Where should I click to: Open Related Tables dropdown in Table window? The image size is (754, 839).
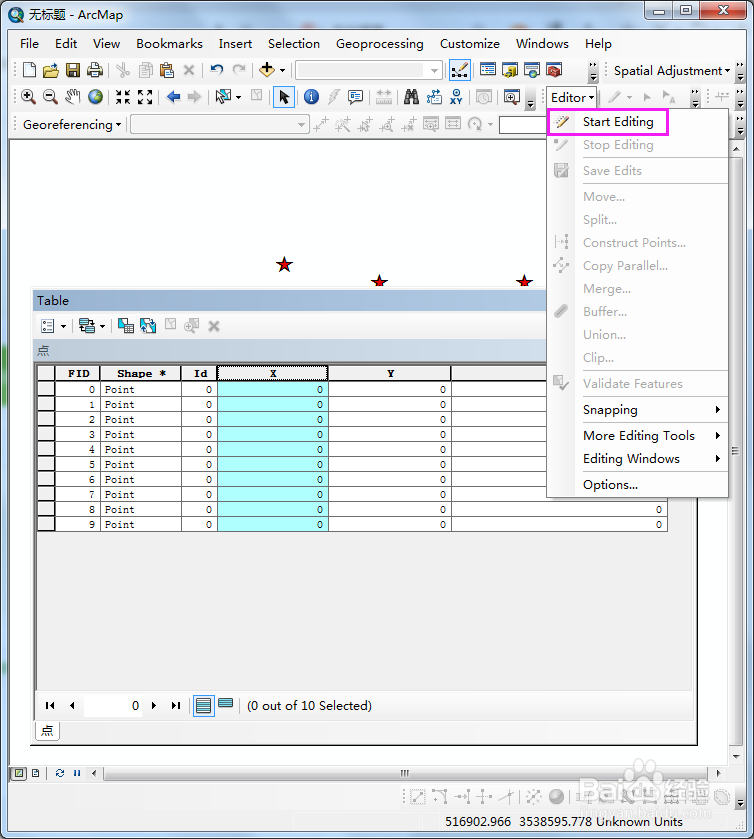(92, 325)
